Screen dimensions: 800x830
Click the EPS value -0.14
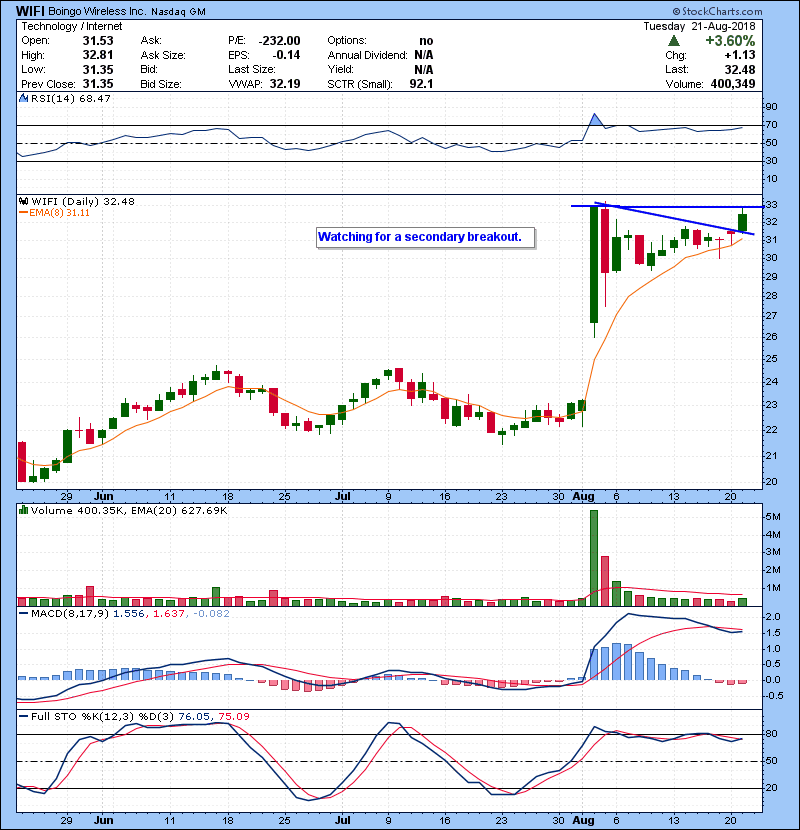[286, 55]
